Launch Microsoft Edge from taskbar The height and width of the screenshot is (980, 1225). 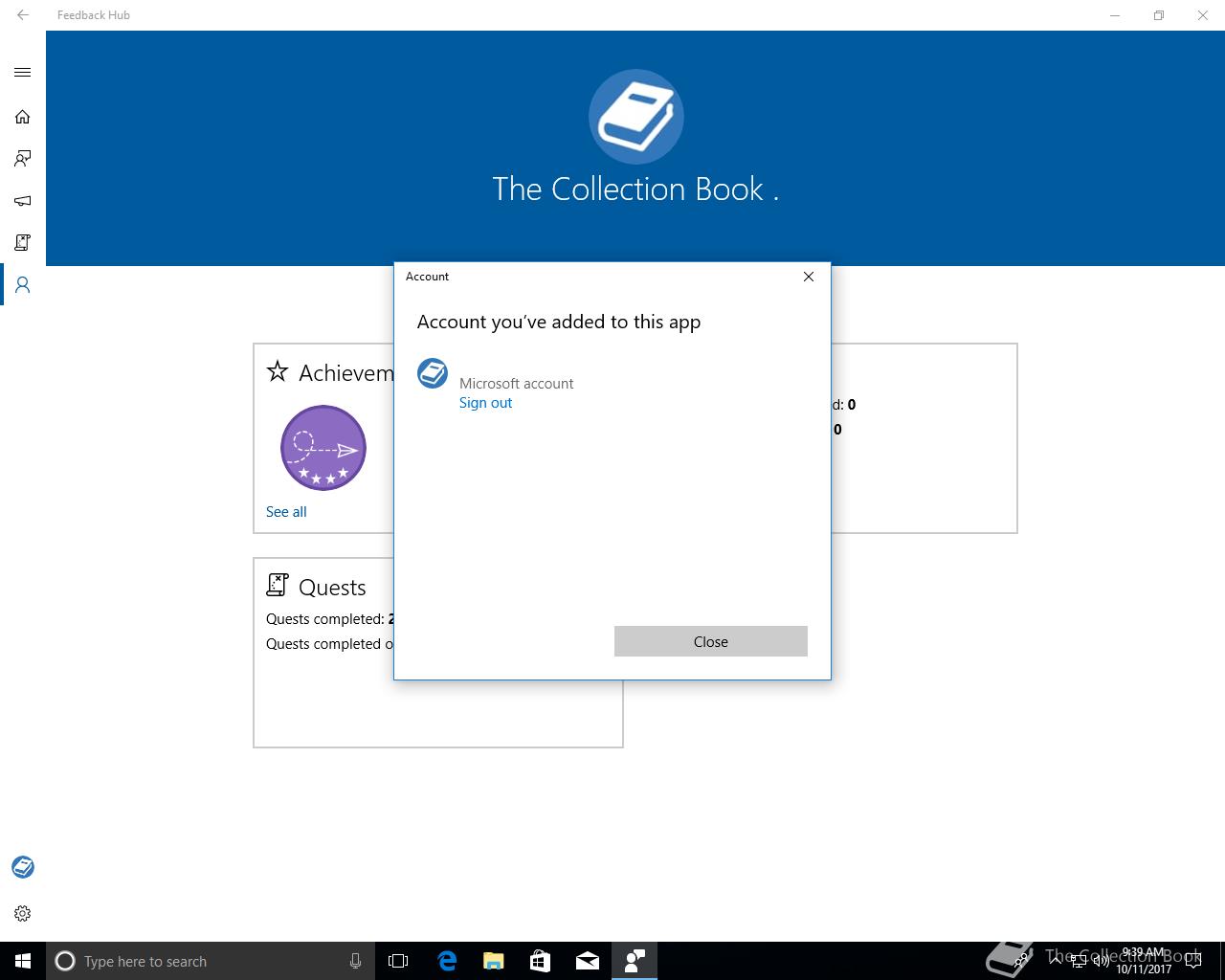tap(447, 961)
